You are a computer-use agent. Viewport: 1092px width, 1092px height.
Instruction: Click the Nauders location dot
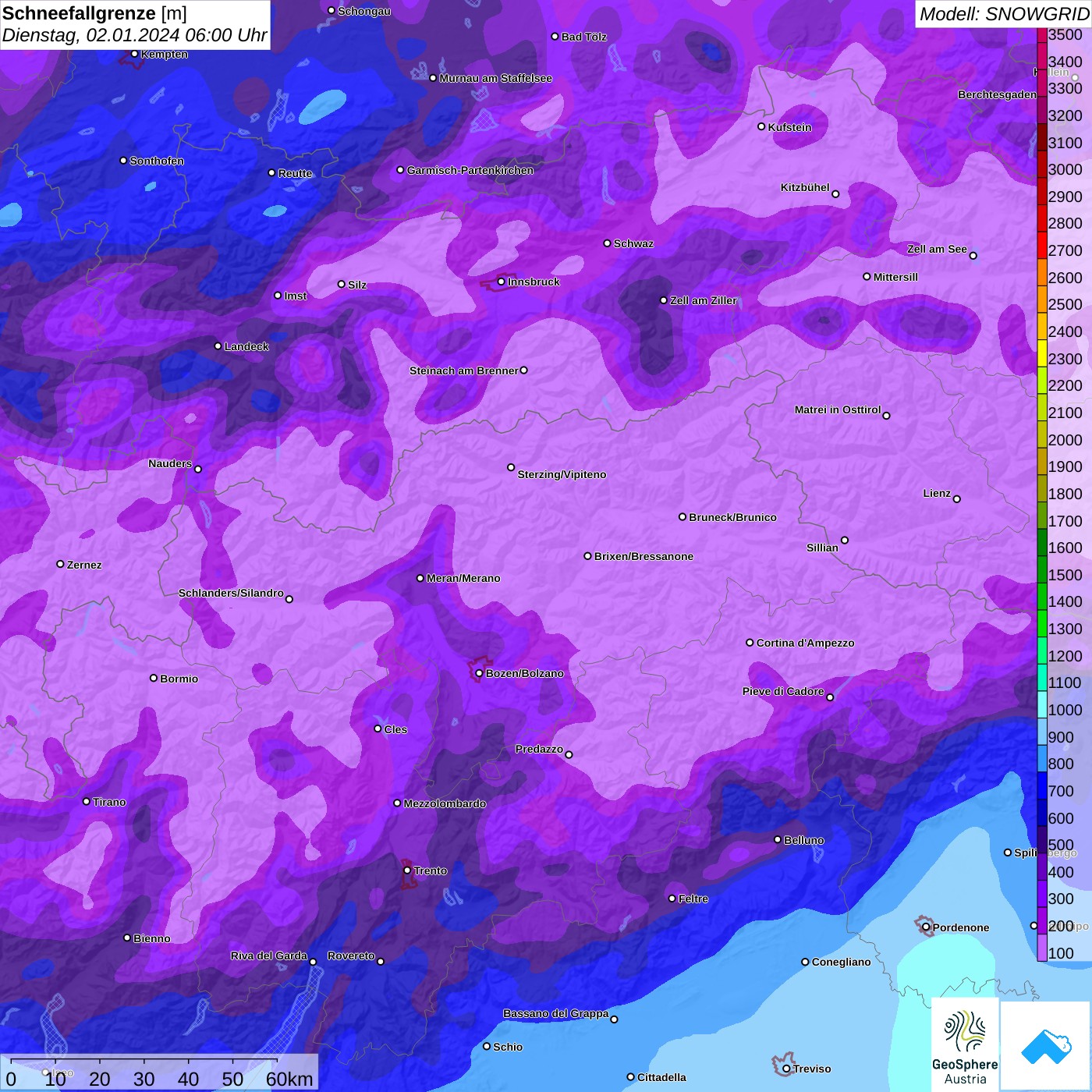pyautogui.click(x=198, y=469)
